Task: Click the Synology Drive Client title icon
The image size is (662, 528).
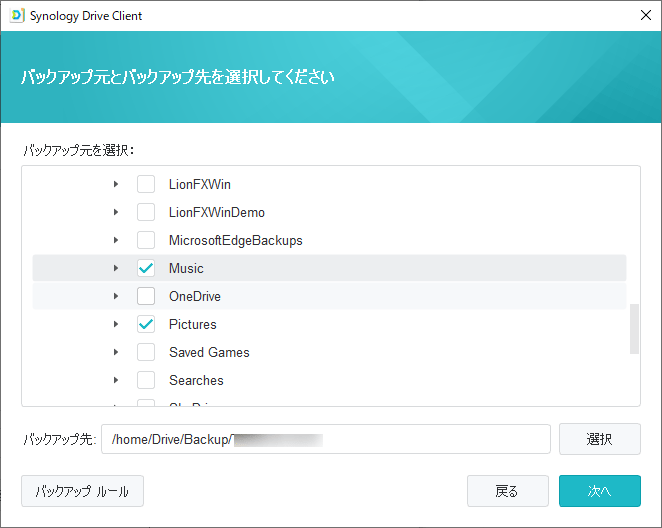Action: [x=16, y=15]
